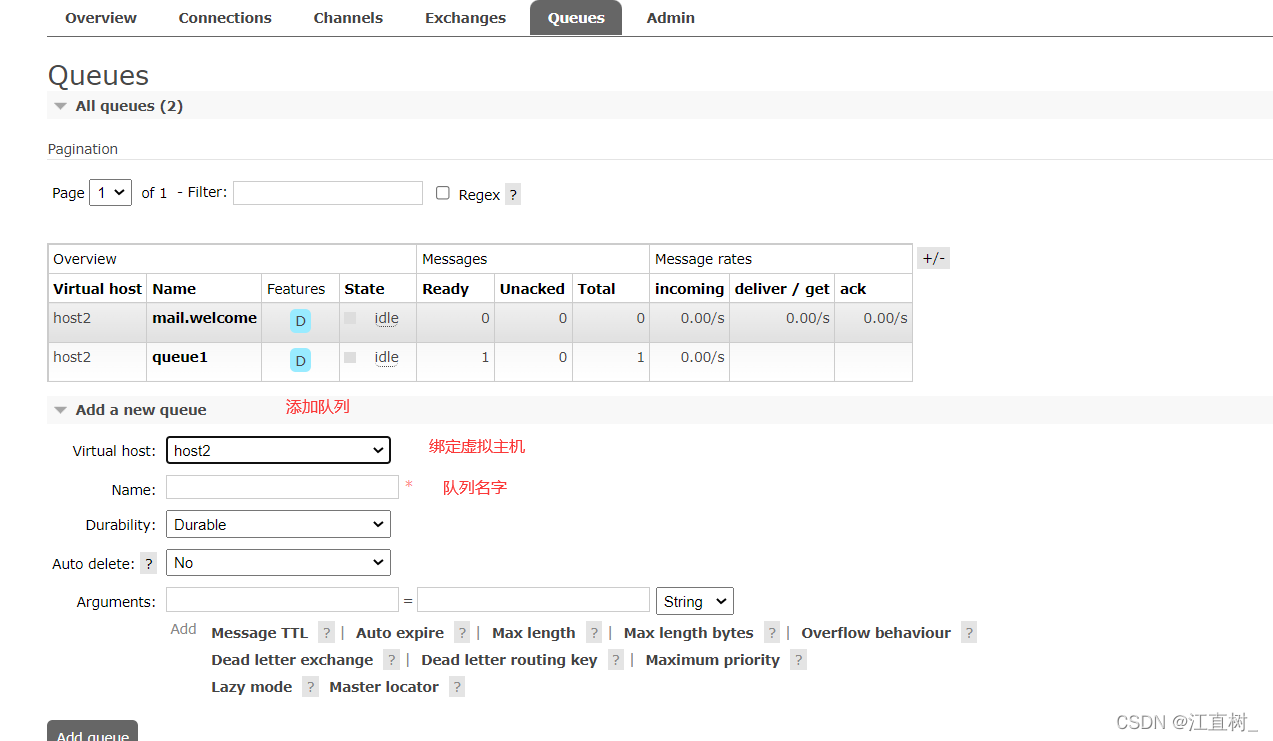This screenshot has height=741, width=1273.
Task: Add the Auto expire argument
Action: (x=400, y=633)
